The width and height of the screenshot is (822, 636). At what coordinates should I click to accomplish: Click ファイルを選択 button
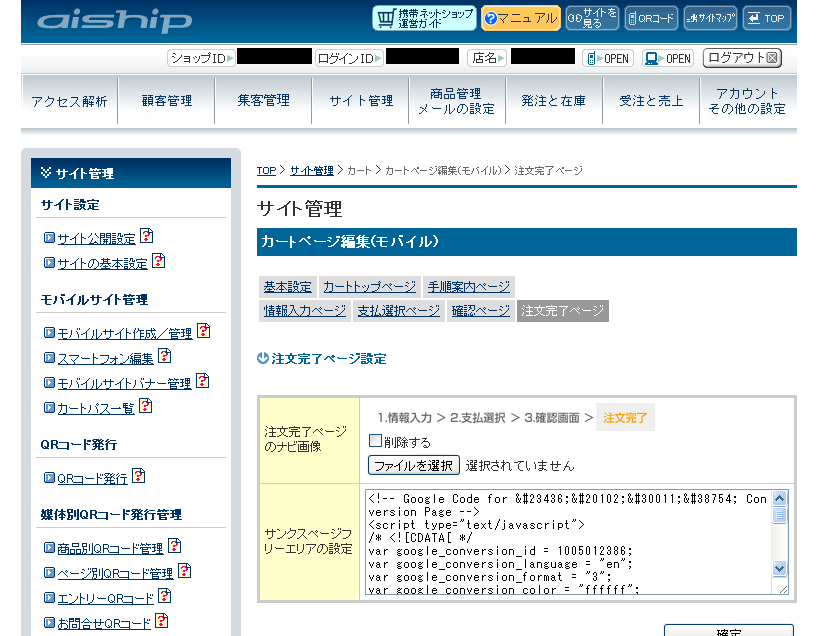coord(414,465)
